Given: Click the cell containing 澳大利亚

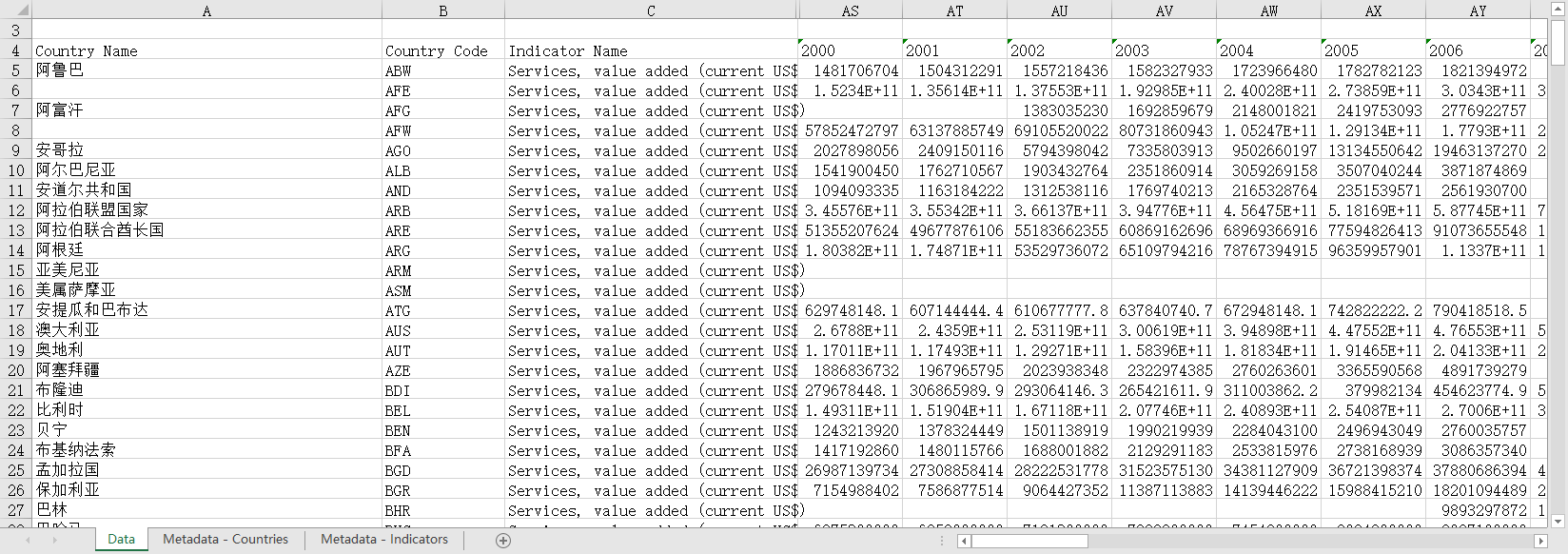Looking at the screenshot, I should coord(206,330).
